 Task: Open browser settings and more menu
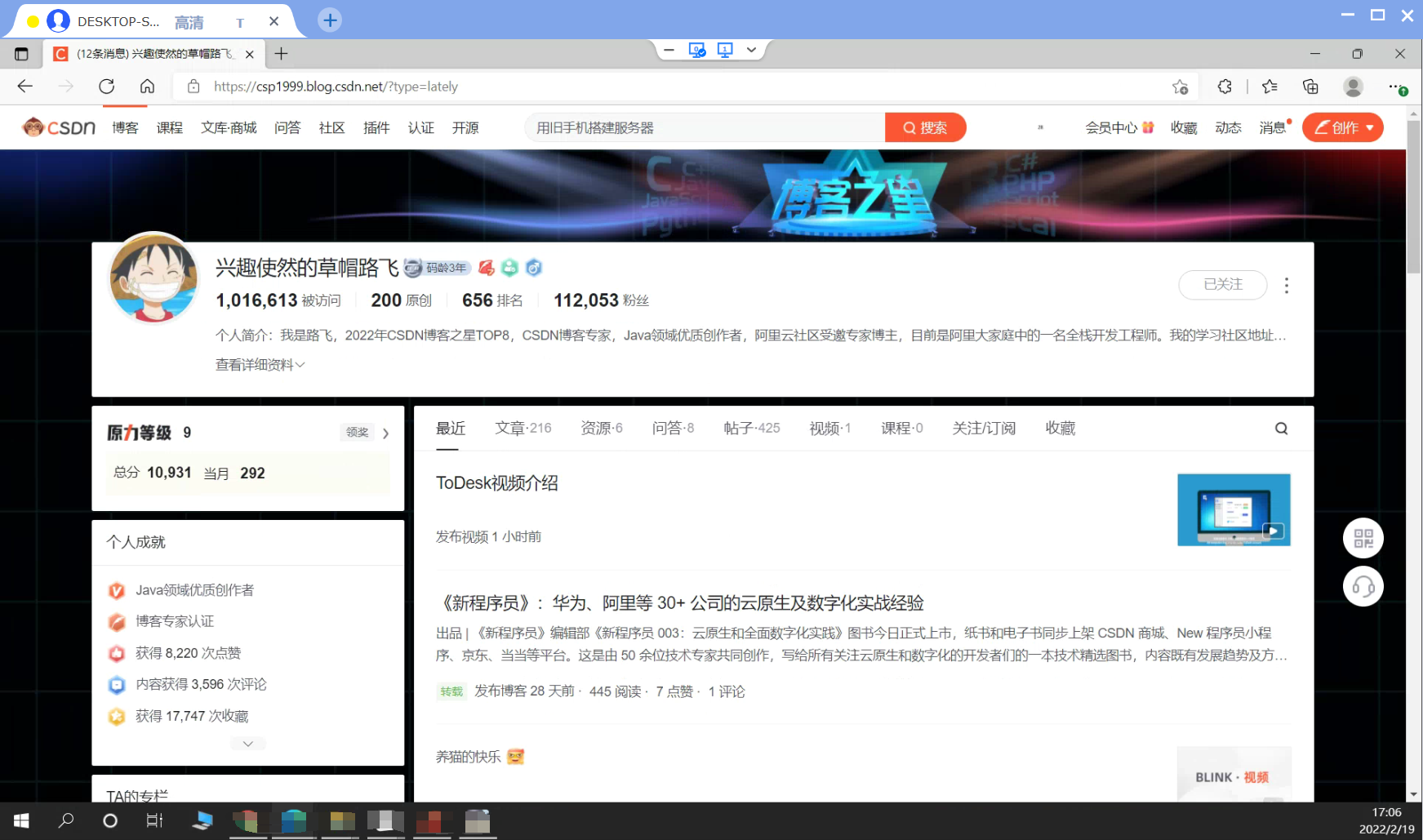point(1397,87)
